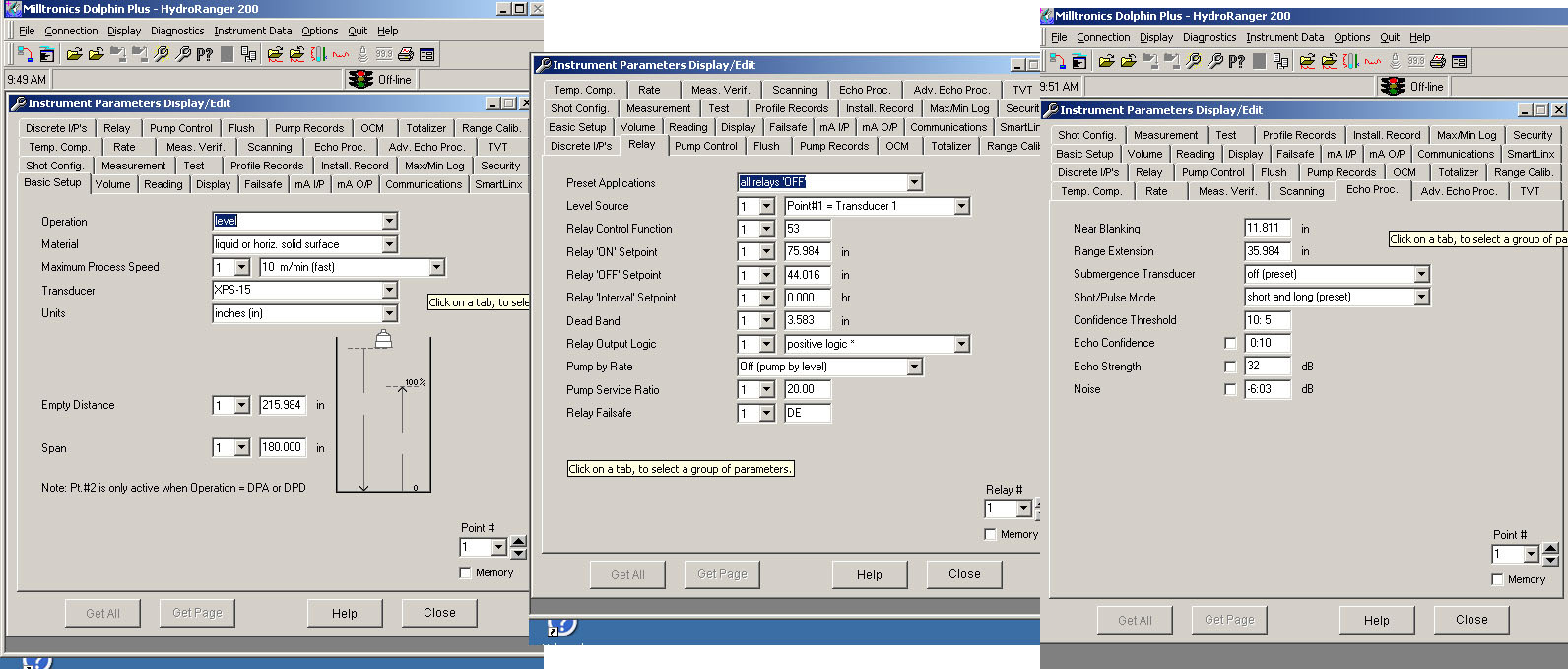
Task: Click the transducer icon in 9:49 AM window toolbar
Action: click(x=362, y=54)
